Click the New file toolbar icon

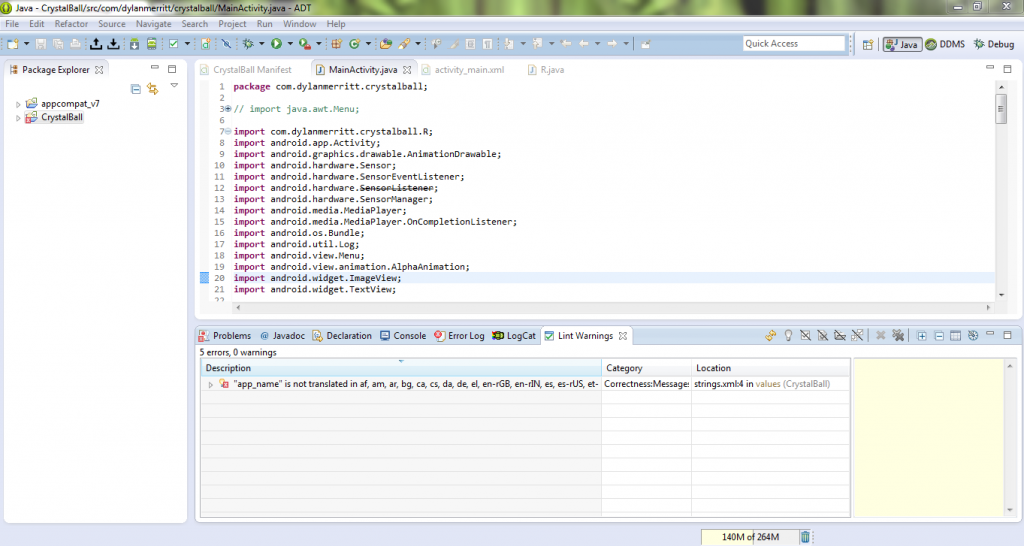coord(12,44)
